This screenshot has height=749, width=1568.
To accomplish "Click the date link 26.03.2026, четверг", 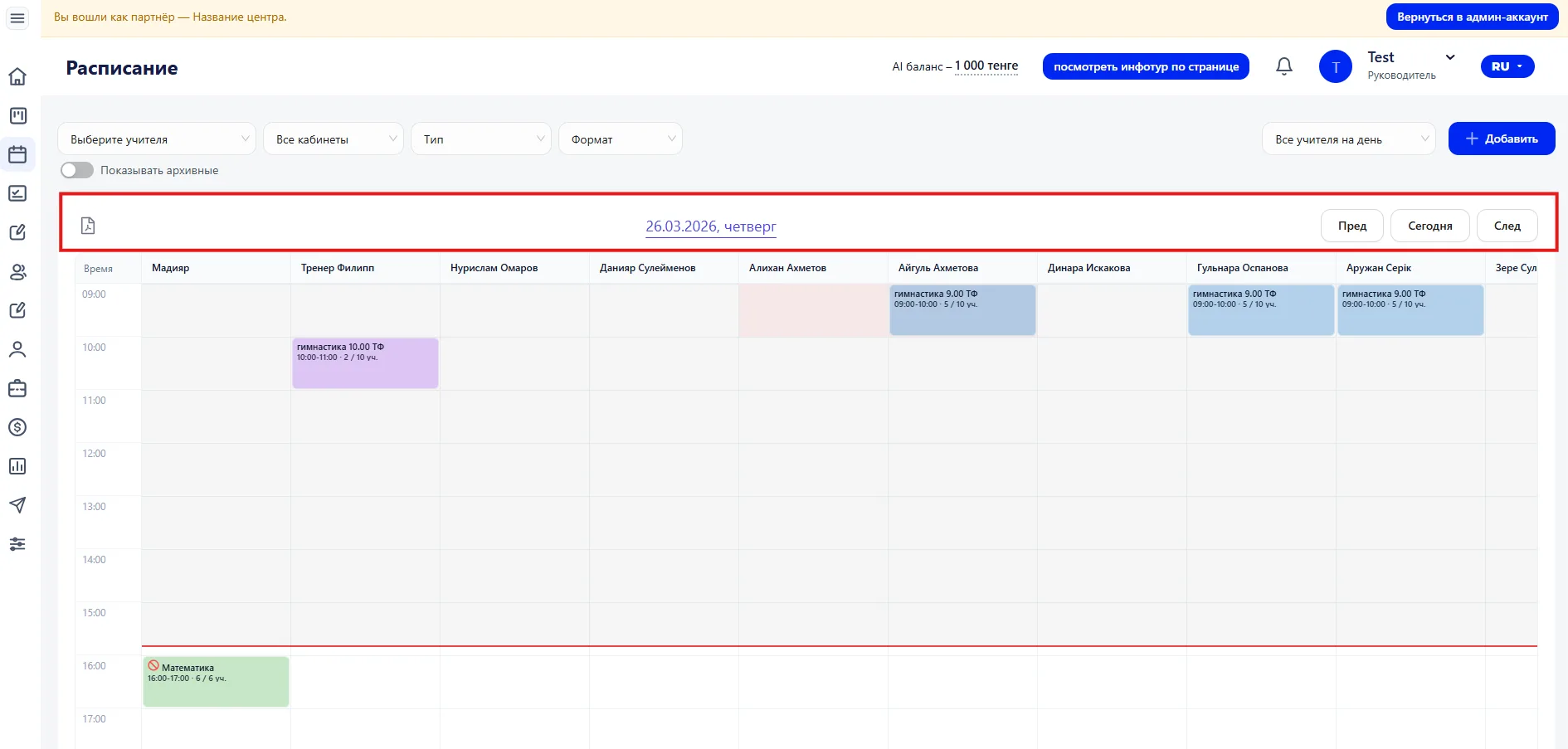I will click(x=711, y=226).
